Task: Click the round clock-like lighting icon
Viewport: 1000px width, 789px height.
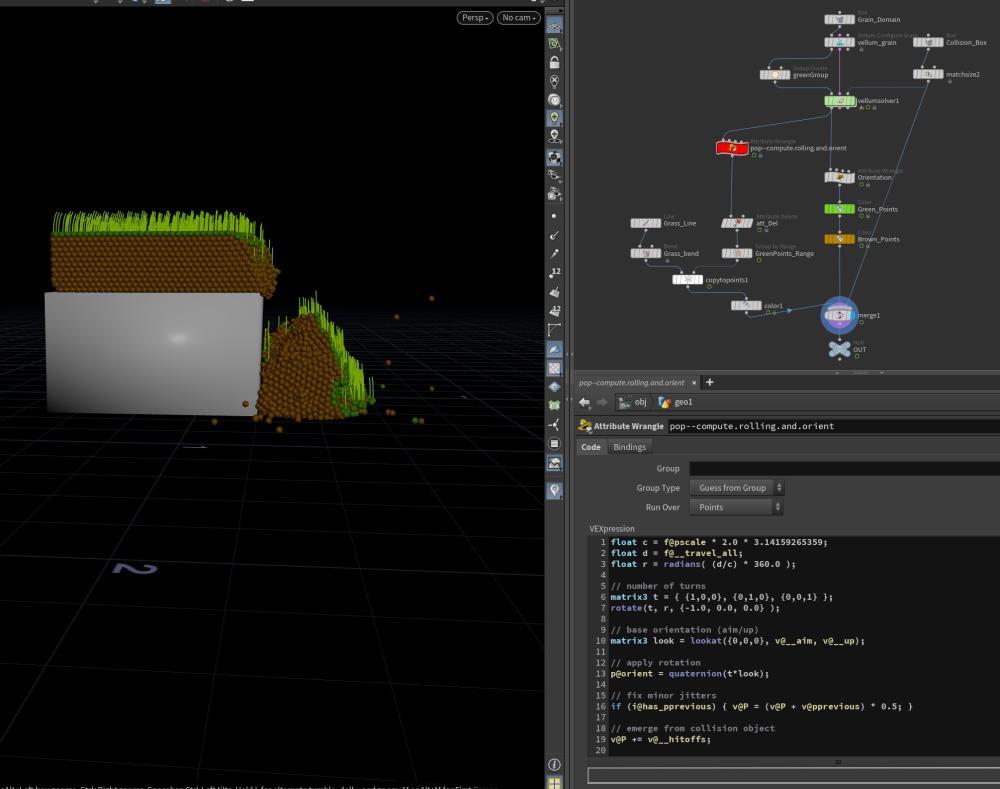Action: [554, 100]
